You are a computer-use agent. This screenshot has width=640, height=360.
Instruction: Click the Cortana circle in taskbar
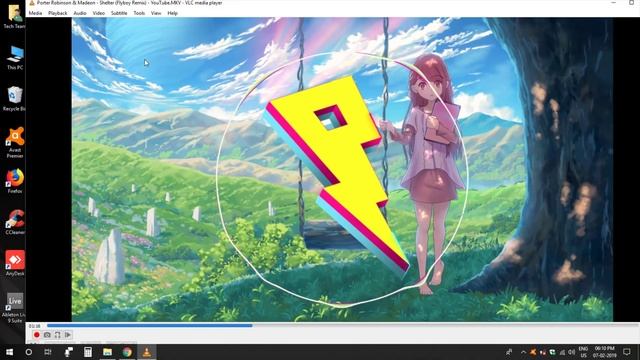pos(29,352)
